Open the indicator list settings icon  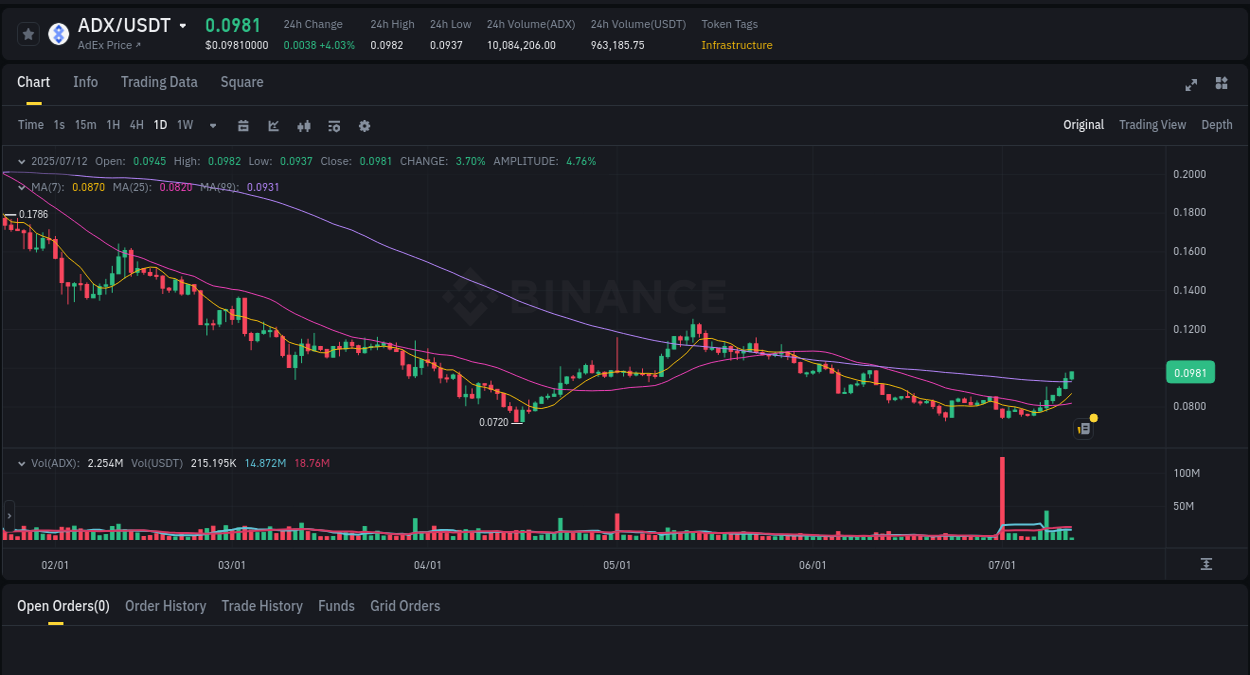click(x=333, y=125)
